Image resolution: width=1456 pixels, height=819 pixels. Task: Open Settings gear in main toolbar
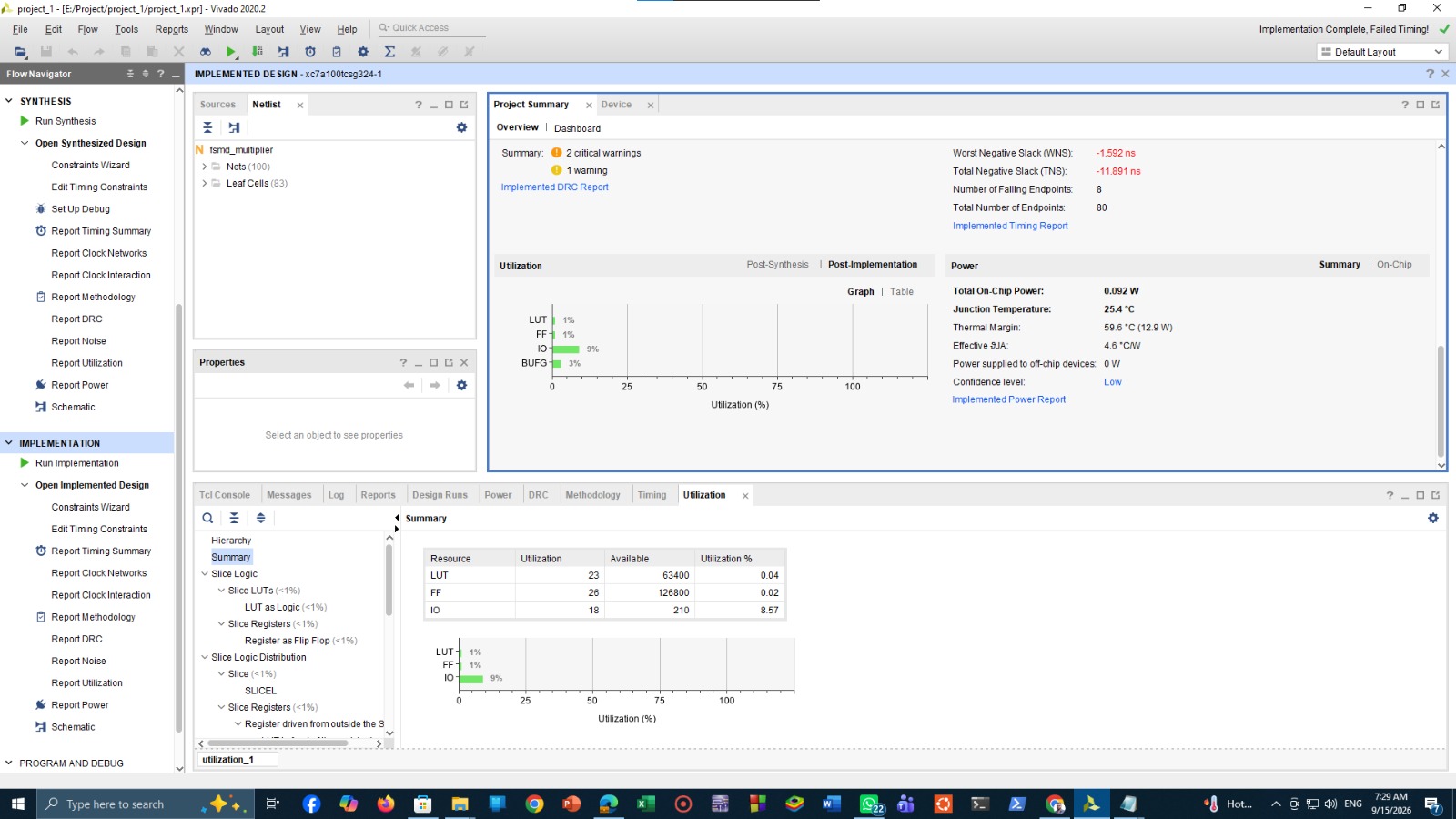363,52
